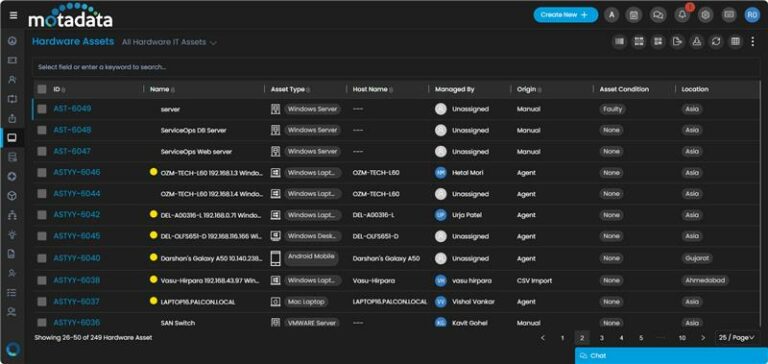The height and width of the screenshot is (364, 768).
Task: Open checklist tasks icon in sidebar
Action: [x=12, y=292]
